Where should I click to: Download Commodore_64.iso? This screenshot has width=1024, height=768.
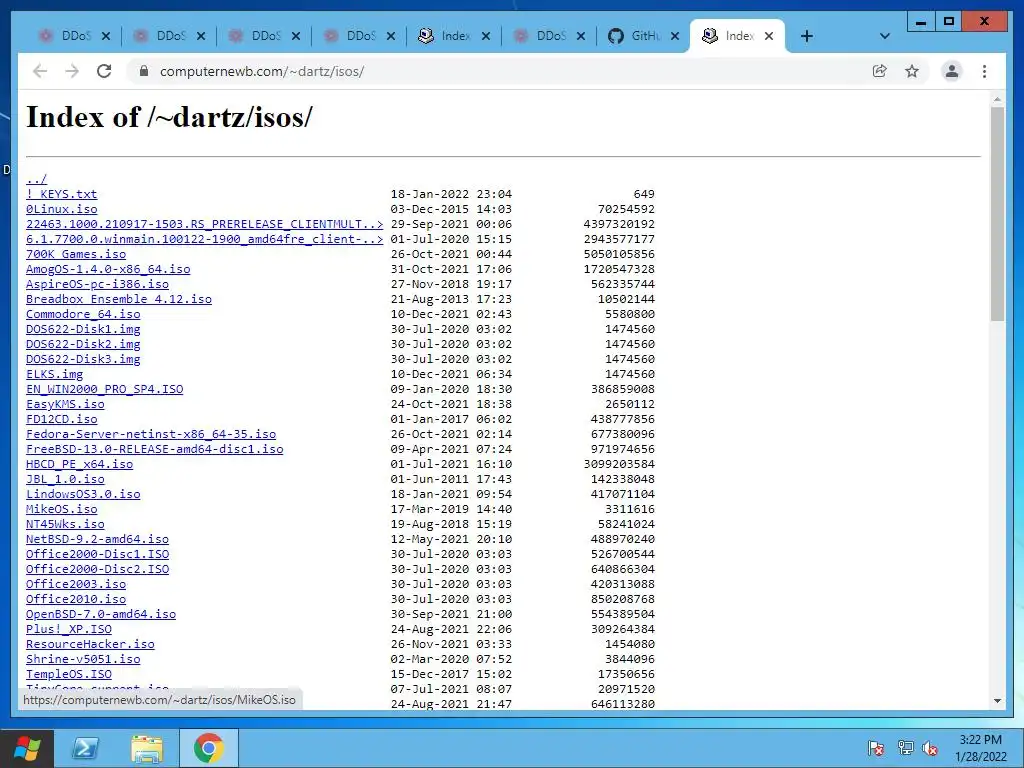[x=83, y=314]
